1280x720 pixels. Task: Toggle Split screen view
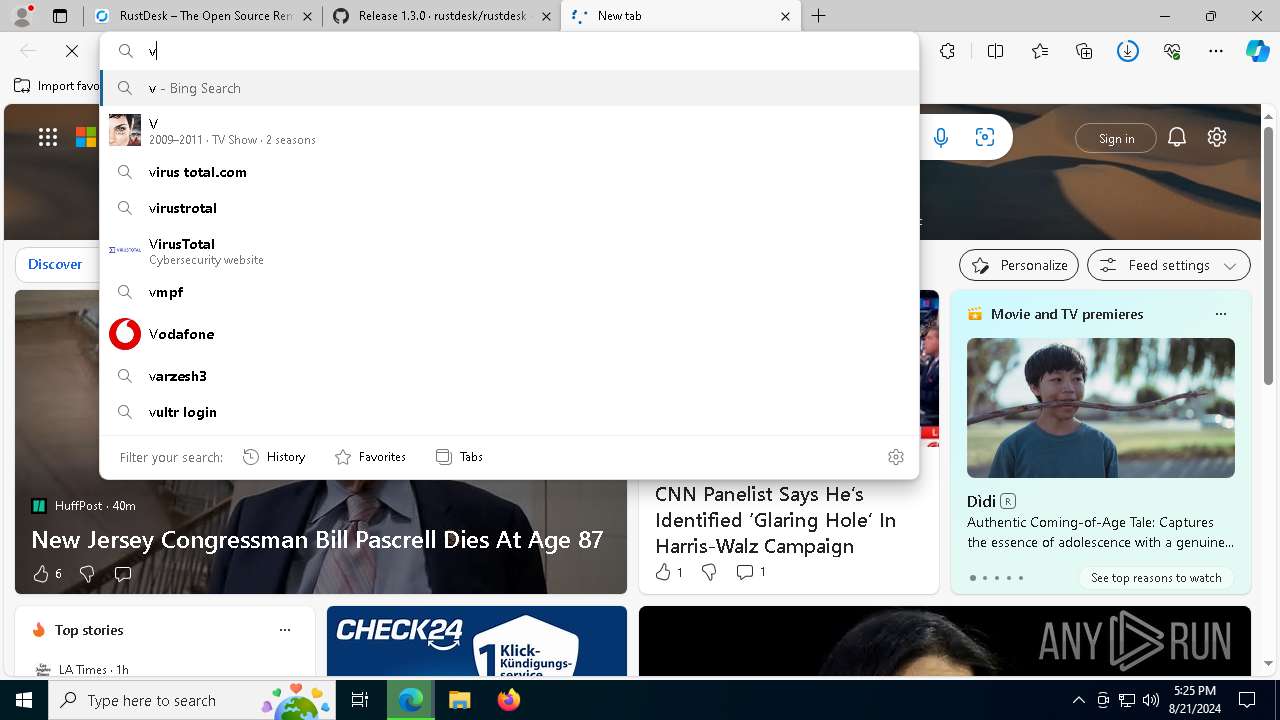[996, 51]
